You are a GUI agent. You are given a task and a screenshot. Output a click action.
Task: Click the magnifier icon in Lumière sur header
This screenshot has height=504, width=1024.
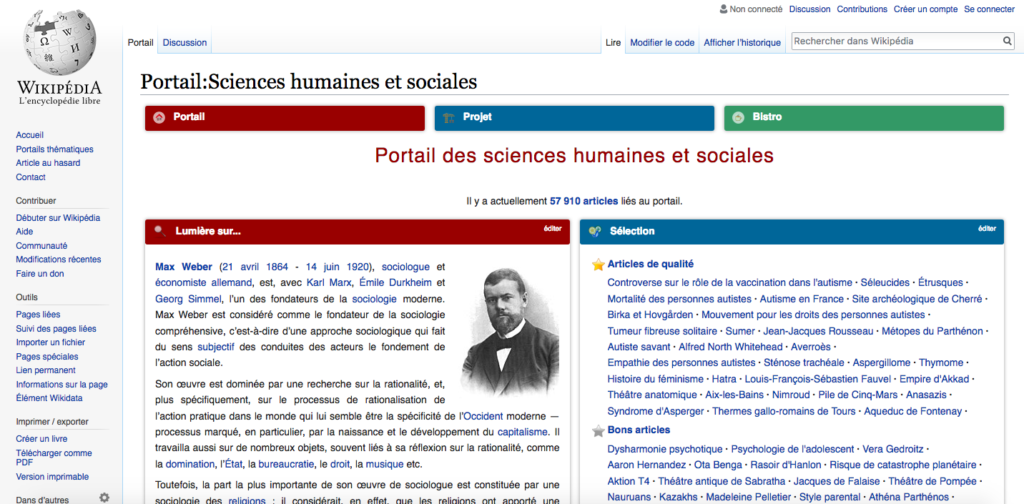click(x=159, y=231)
